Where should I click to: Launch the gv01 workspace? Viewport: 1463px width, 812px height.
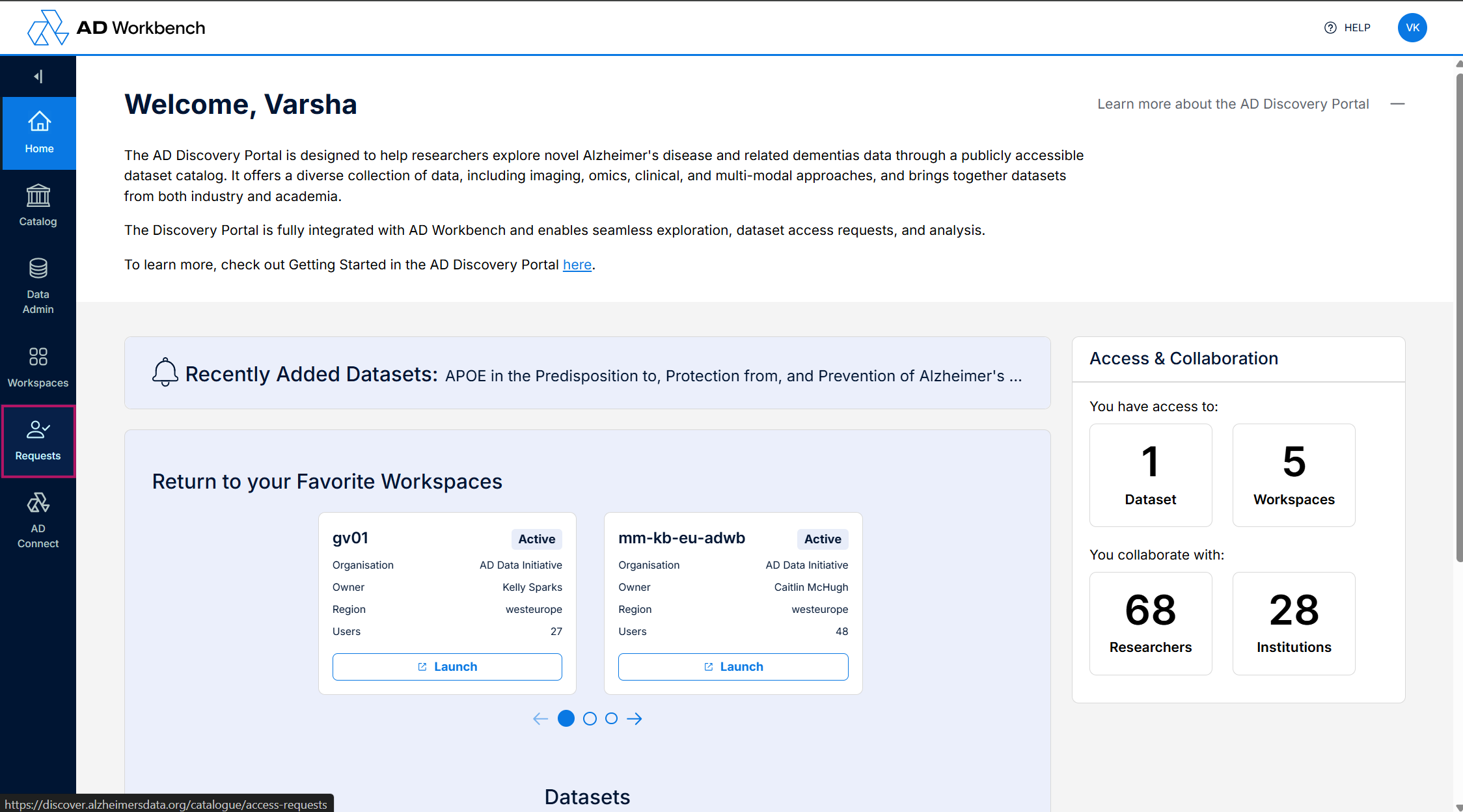pos(447,666)
